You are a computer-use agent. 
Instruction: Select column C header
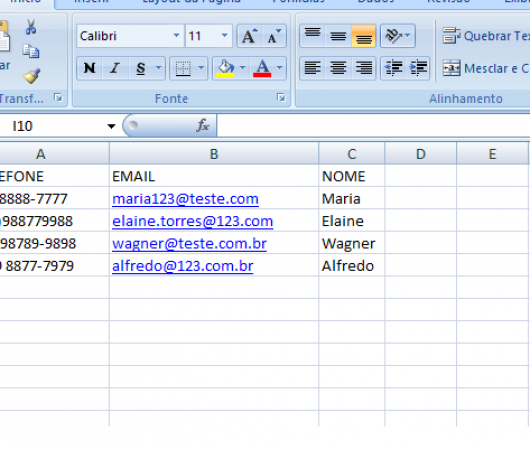point(352,154)
